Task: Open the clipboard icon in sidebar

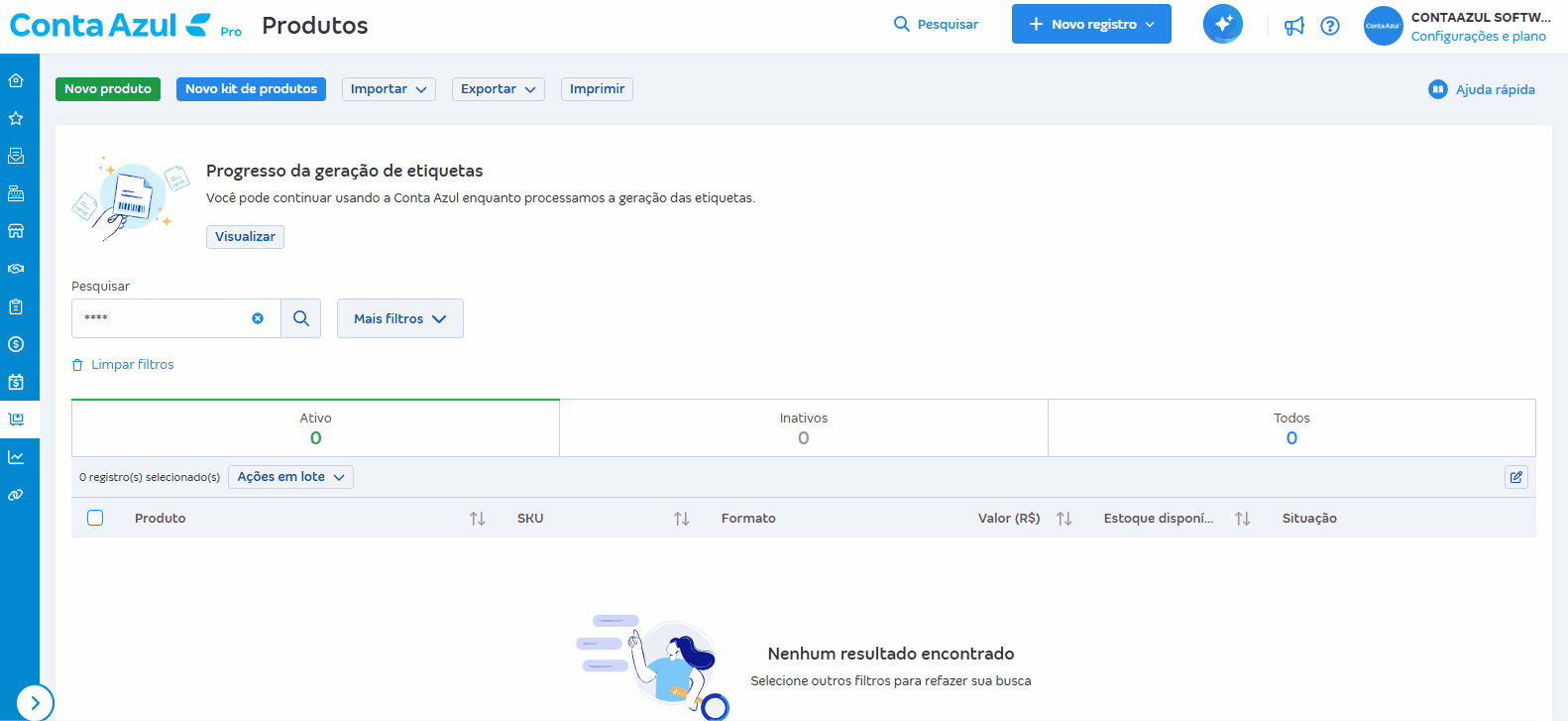Action: (16, 306)
